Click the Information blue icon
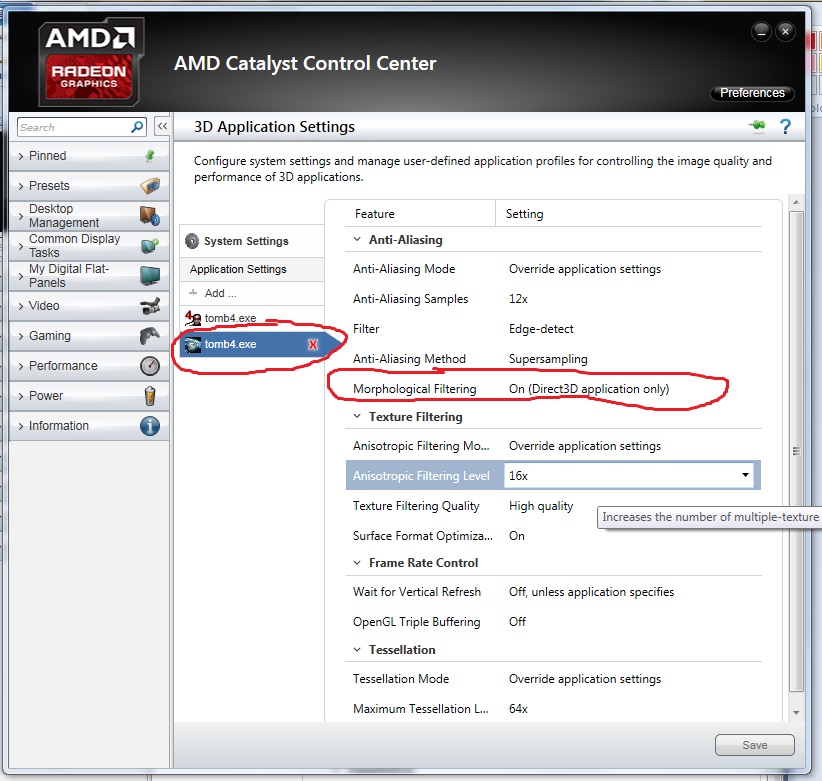Screen dimensions: 822x781 click(x=150, y=426)
